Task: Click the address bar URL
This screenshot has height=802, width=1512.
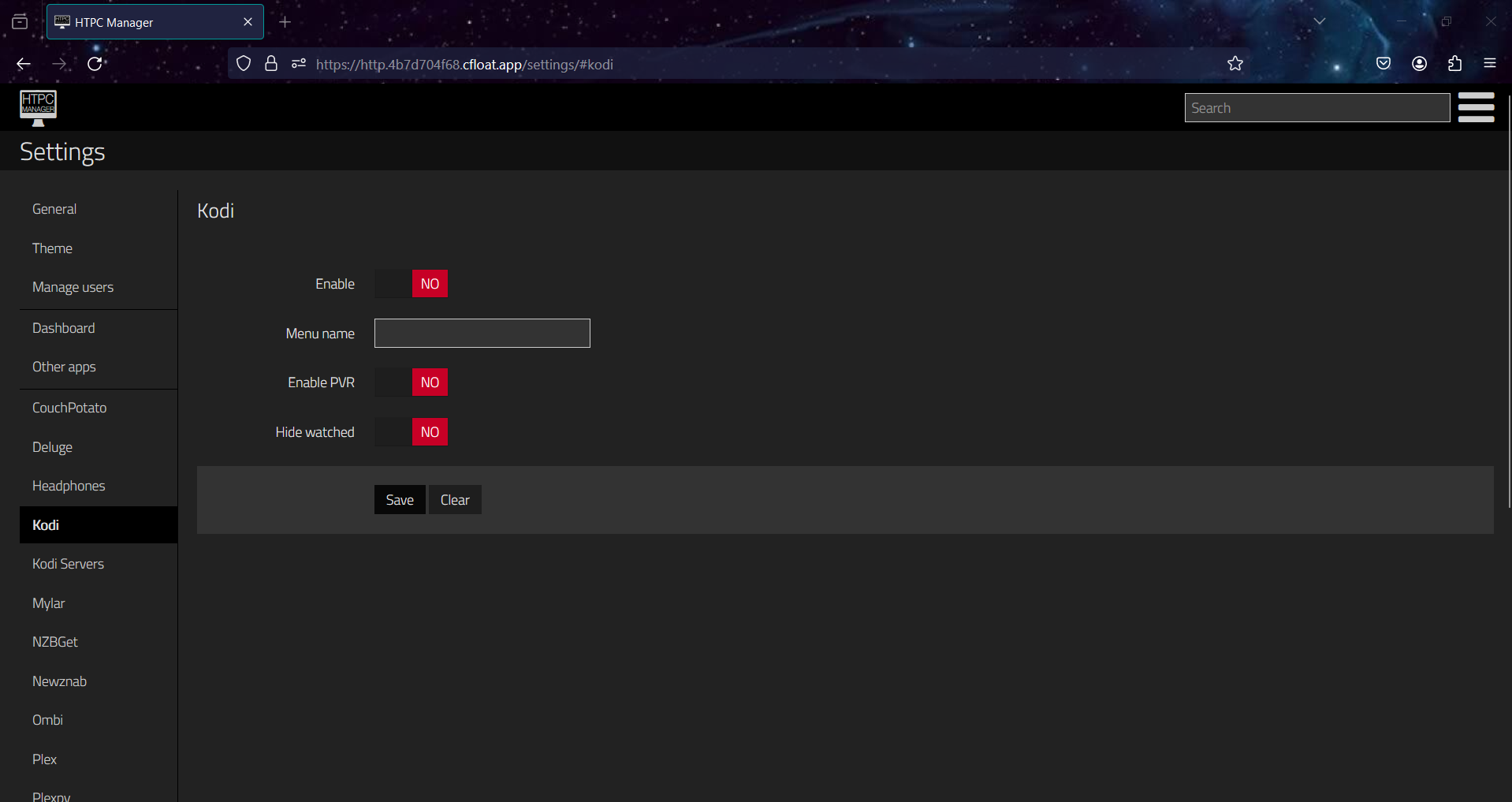Action: pos(464,65)
